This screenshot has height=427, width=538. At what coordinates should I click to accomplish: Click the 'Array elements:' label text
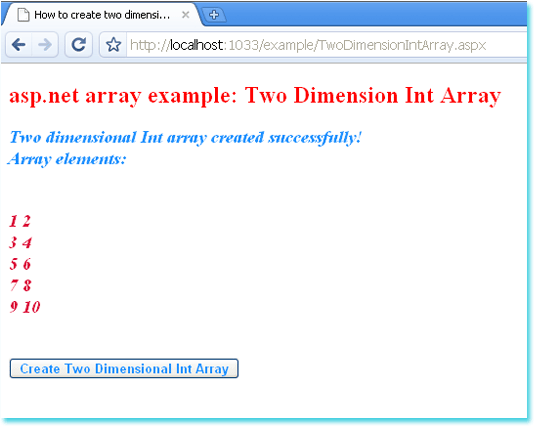(67, 159)
